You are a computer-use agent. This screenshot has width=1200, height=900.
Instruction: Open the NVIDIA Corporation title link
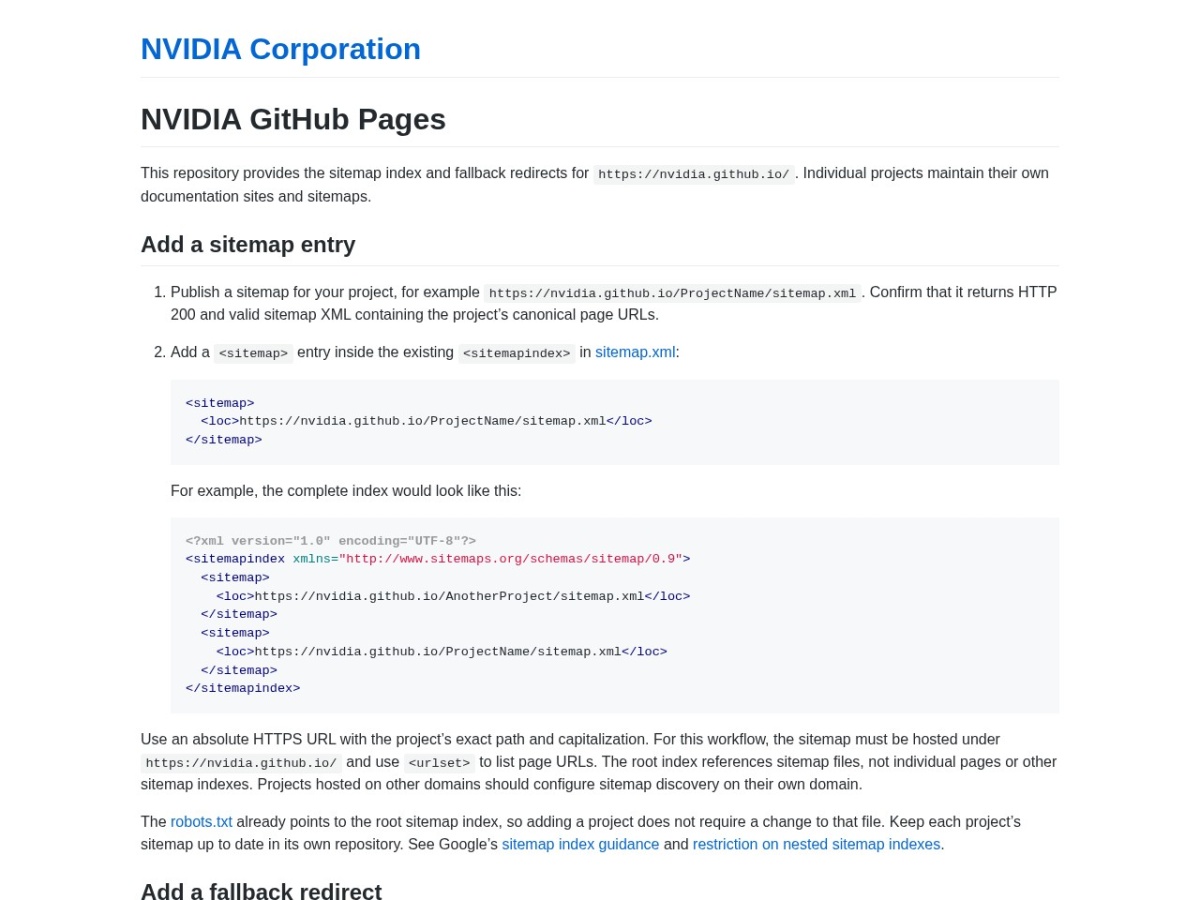pos(280,49)
